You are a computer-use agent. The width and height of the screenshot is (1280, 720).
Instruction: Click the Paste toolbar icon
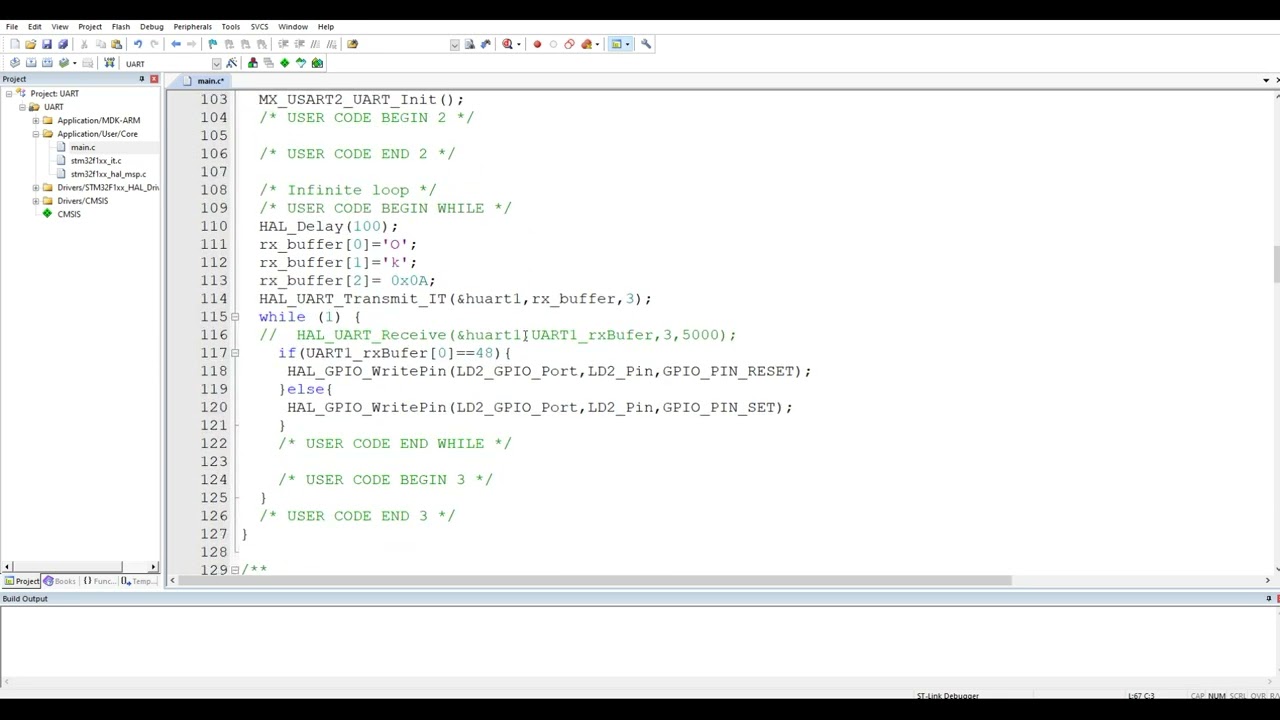(x=116, y=44)
